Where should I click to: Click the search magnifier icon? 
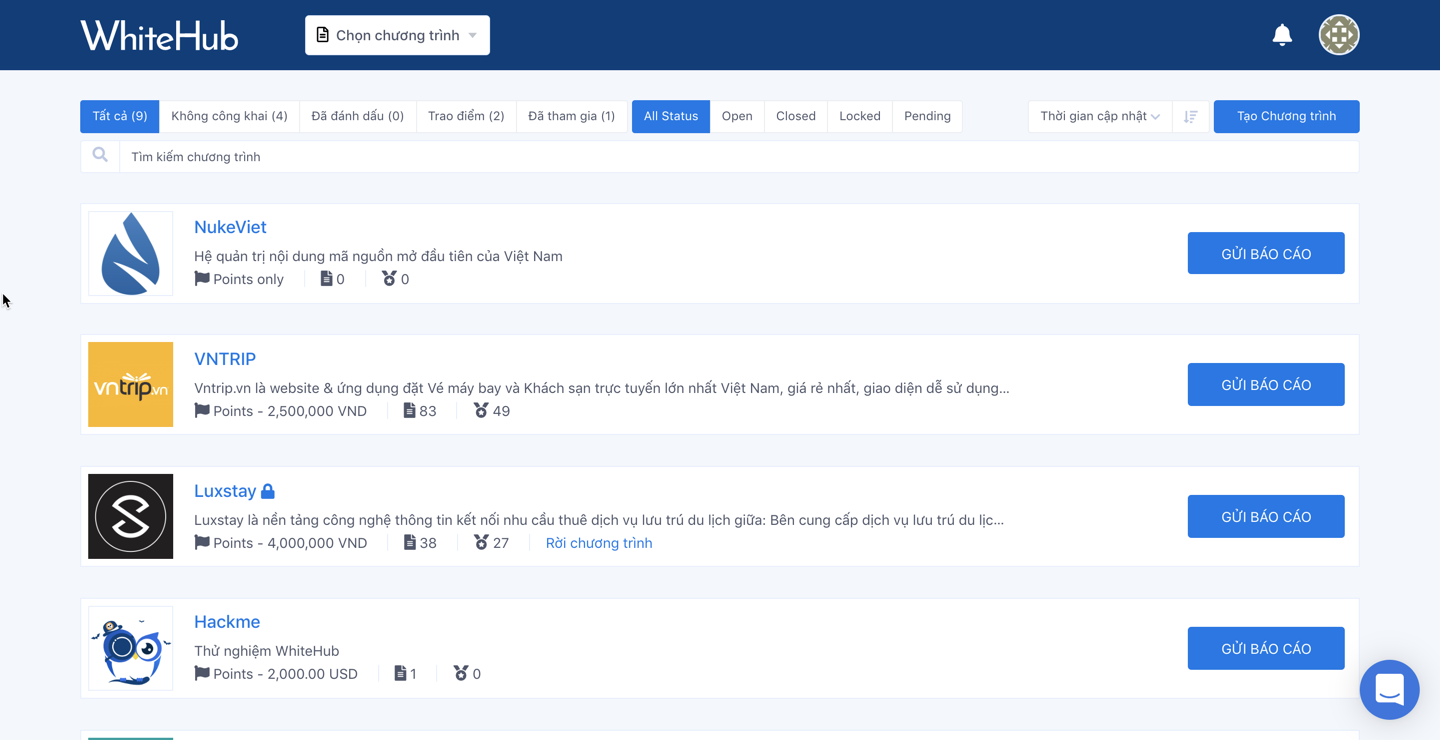pos(99,155)
